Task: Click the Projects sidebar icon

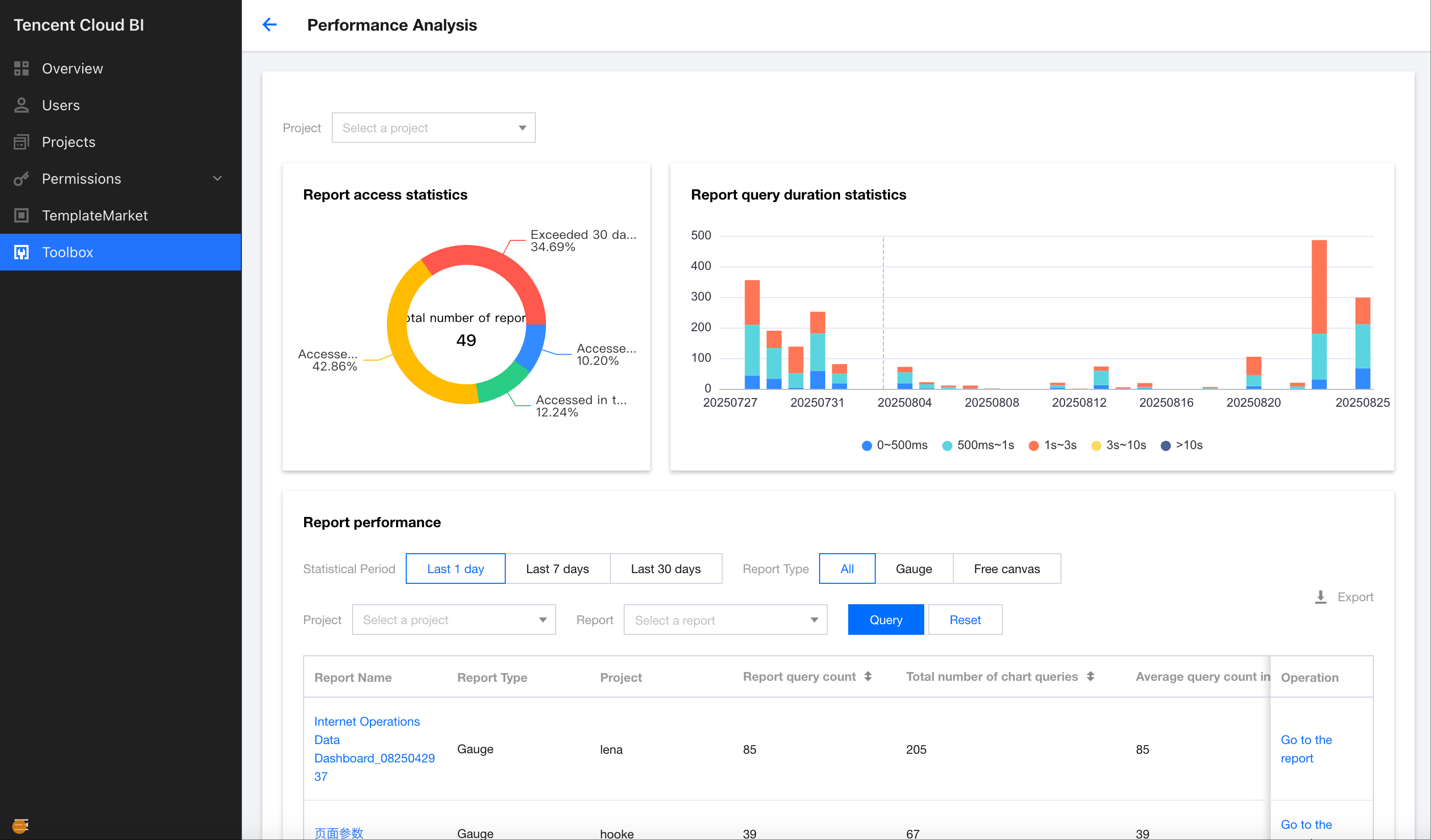Action: coord(21,142)
